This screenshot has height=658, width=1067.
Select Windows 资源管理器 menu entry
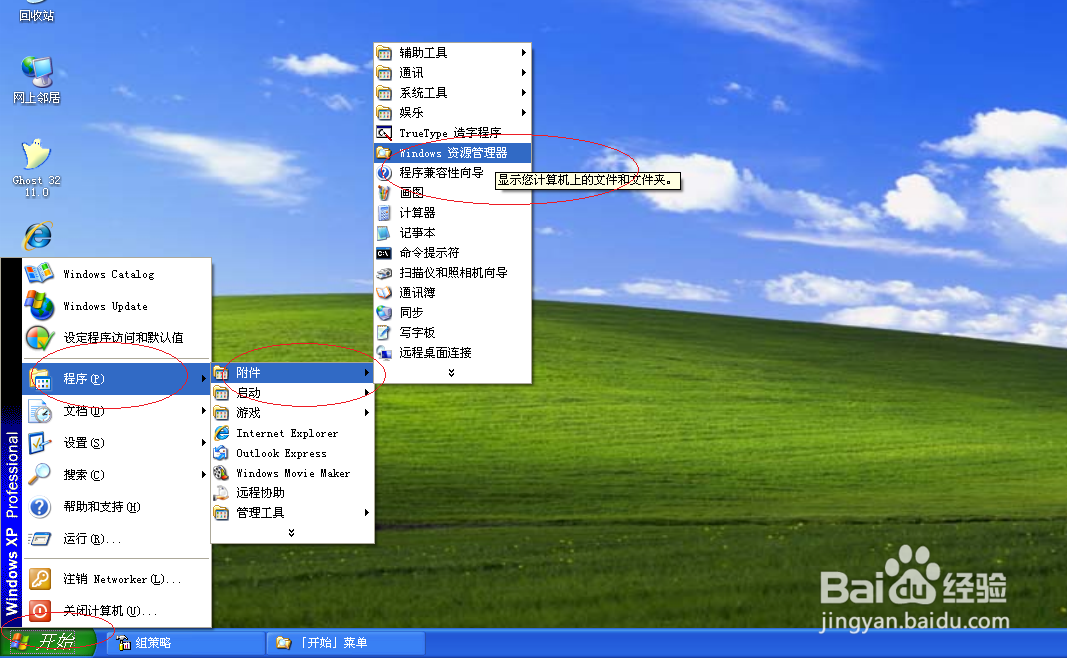(453, 152)
